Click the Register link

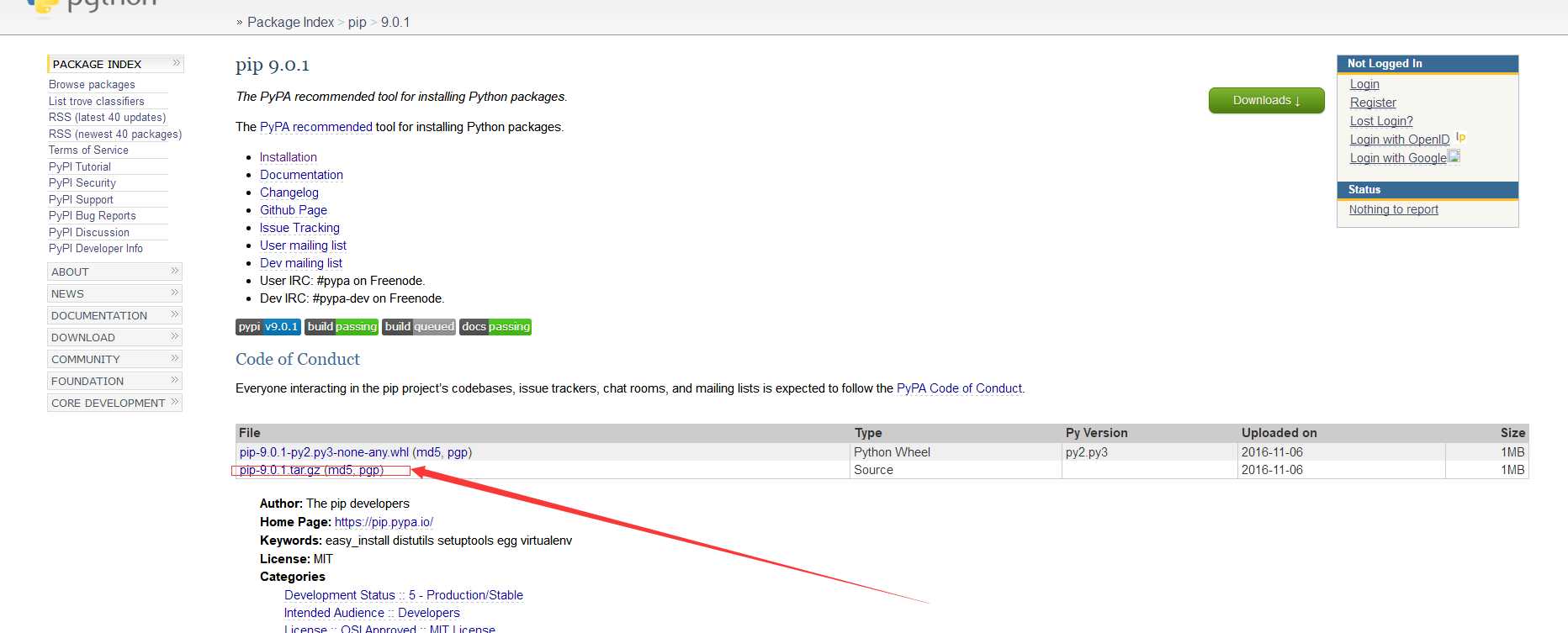tap(1373, 103)
